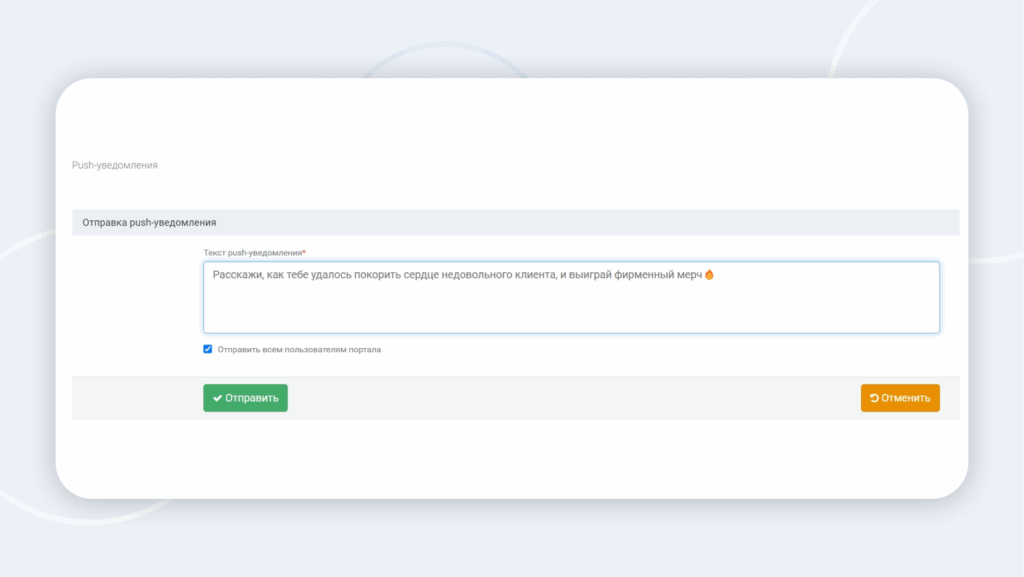Uncheck the 'Отправить всем пользователям портала' checkbox
Image resolution: width=1024 pixels, height=577 pixels.
coord(208,350)
